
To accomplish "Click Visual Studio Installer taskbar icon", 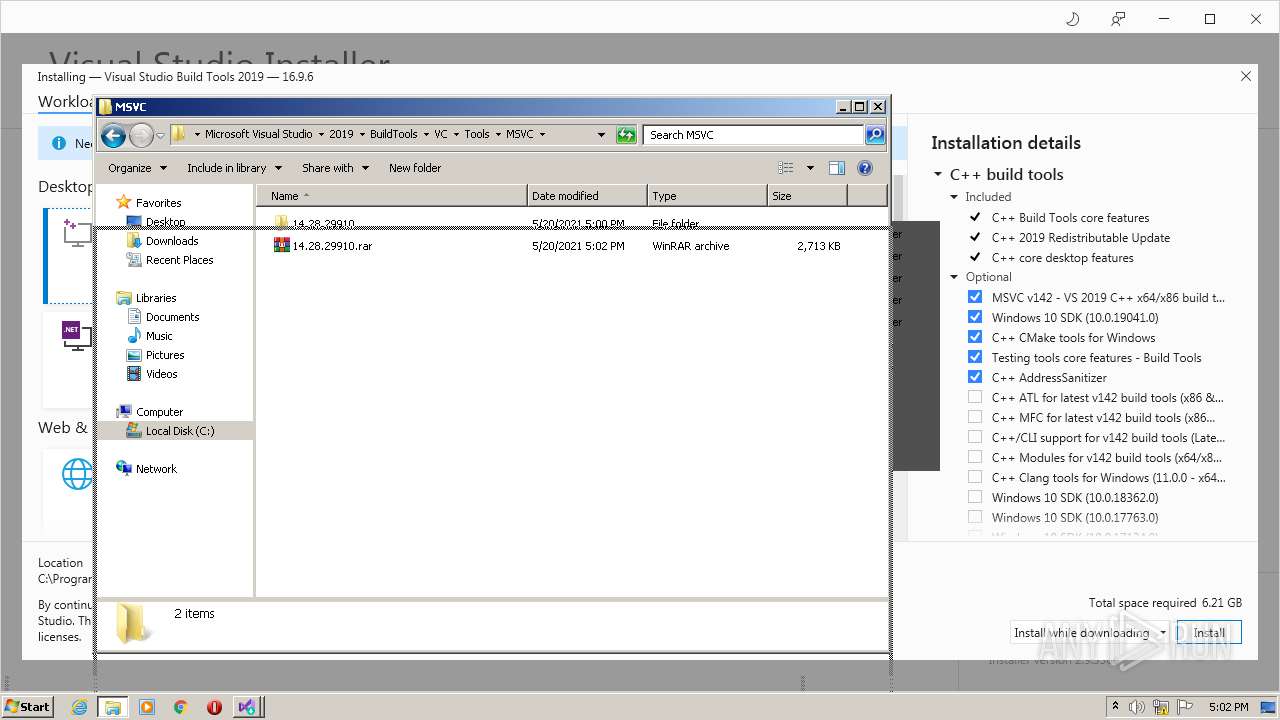I will pyautogui.click(x=247, y=707).
